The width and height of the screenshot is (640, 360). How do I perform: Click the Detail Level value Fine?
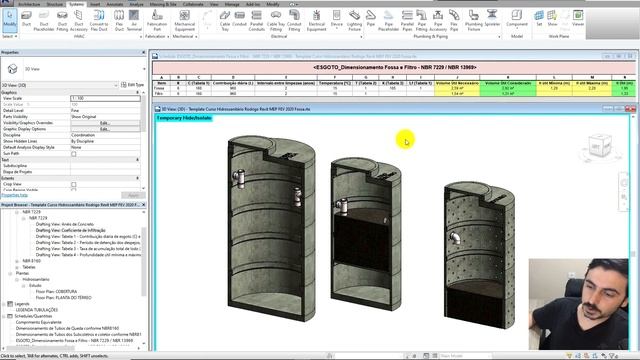(x=105, y=111)
